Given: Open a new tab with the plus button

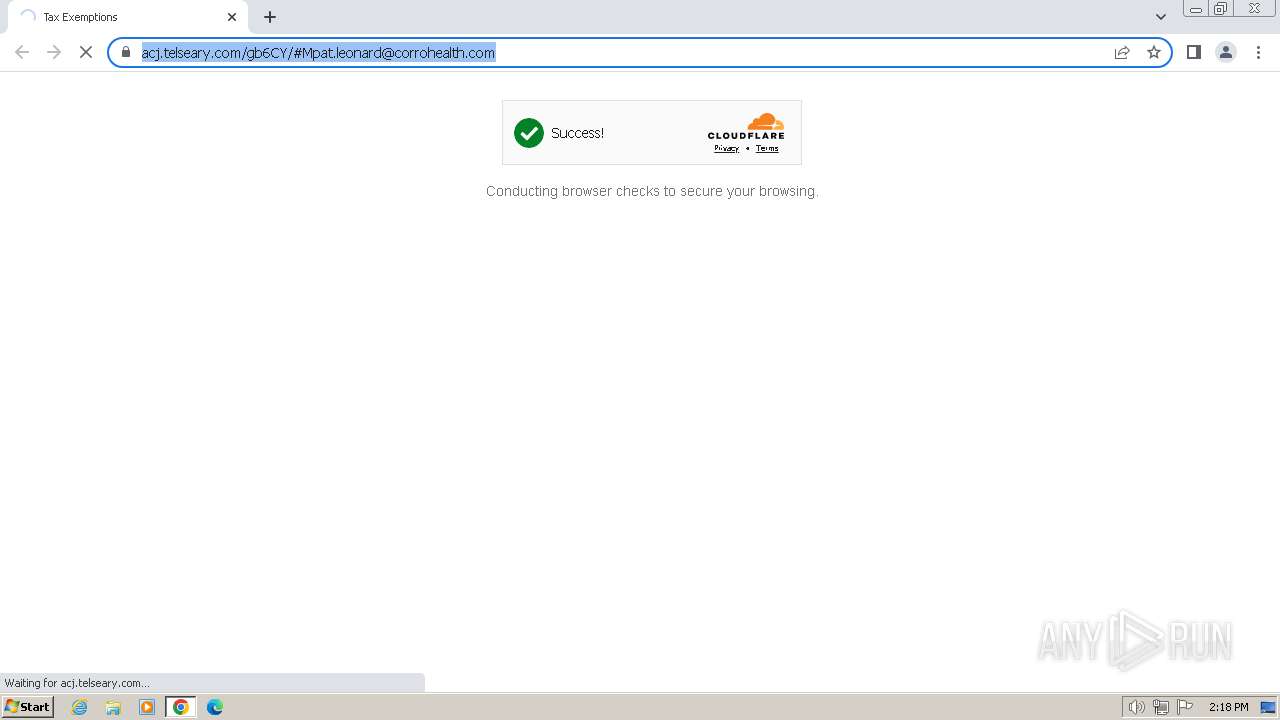Looking at the screenshot, I should click(270, 17).
